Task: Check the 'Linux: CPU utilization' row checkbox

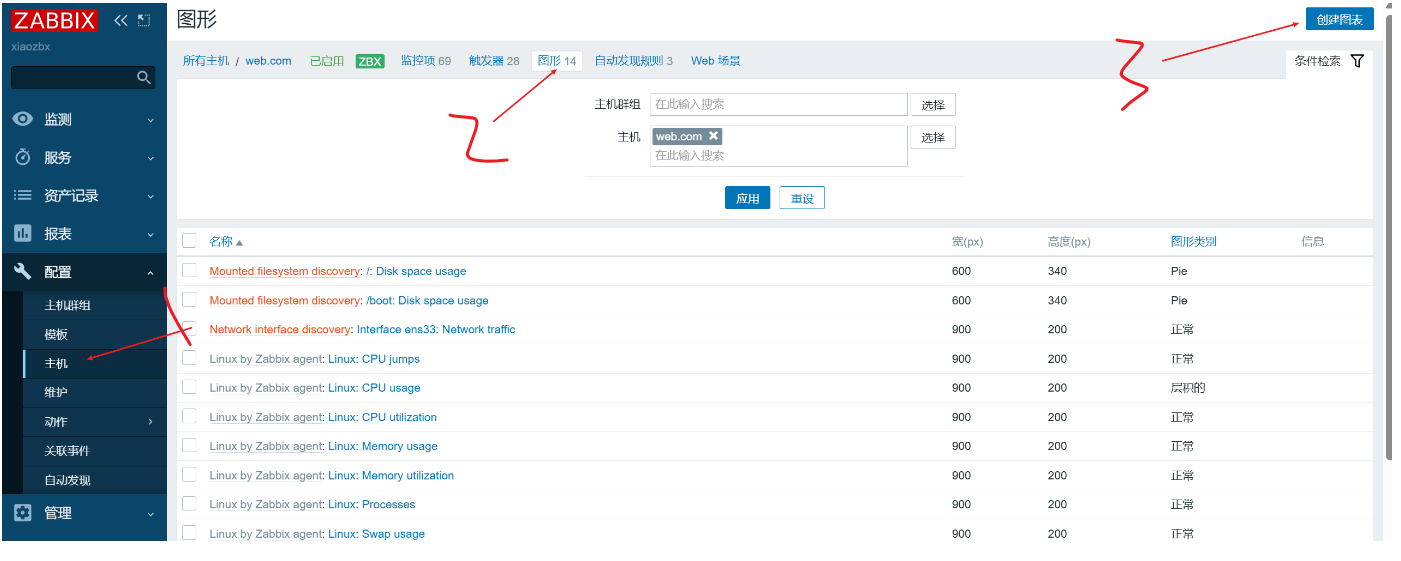Action: pyautogui.click(x=189, y=416)
